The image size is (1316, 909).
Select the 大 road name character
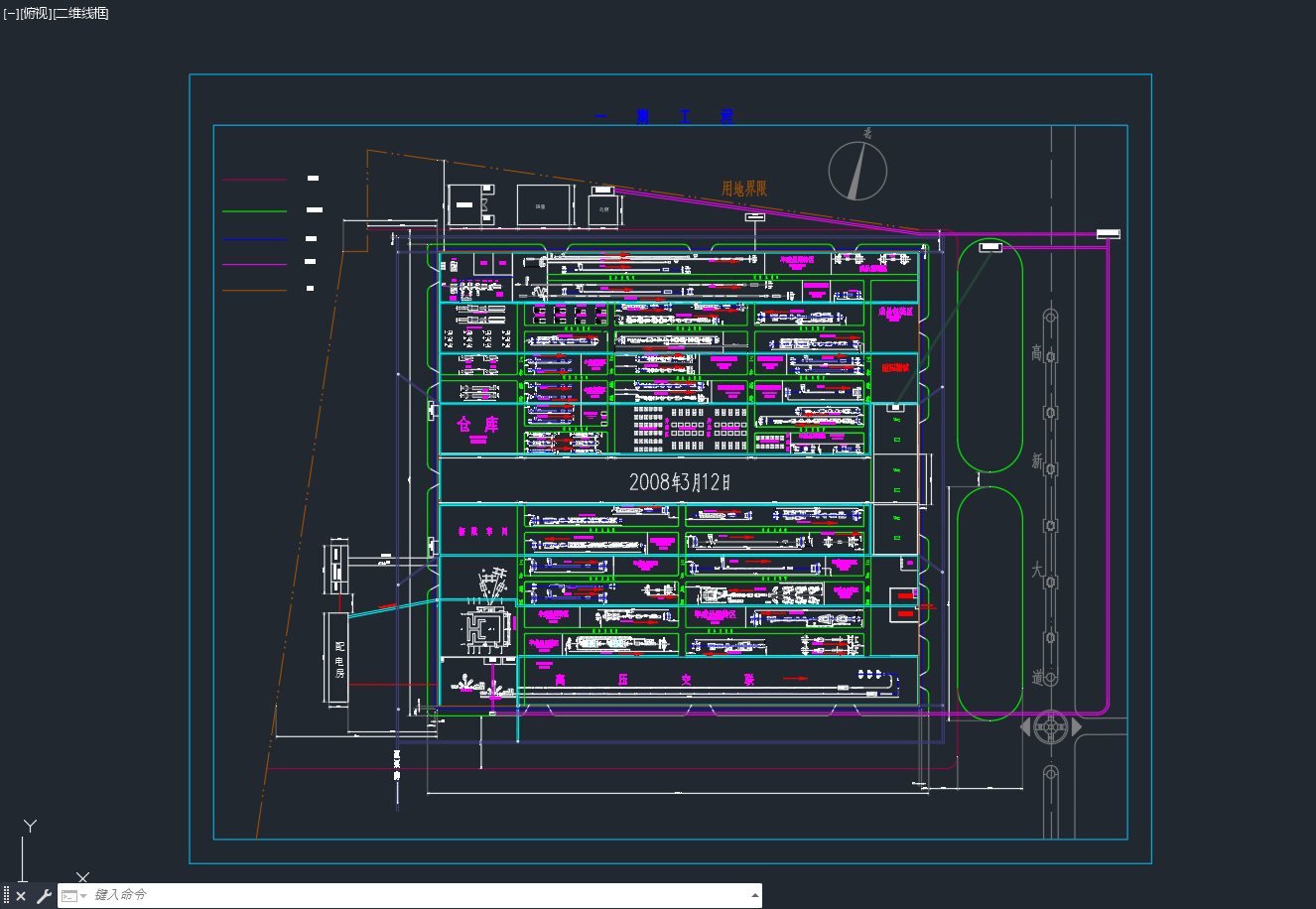pos(1037,571)
